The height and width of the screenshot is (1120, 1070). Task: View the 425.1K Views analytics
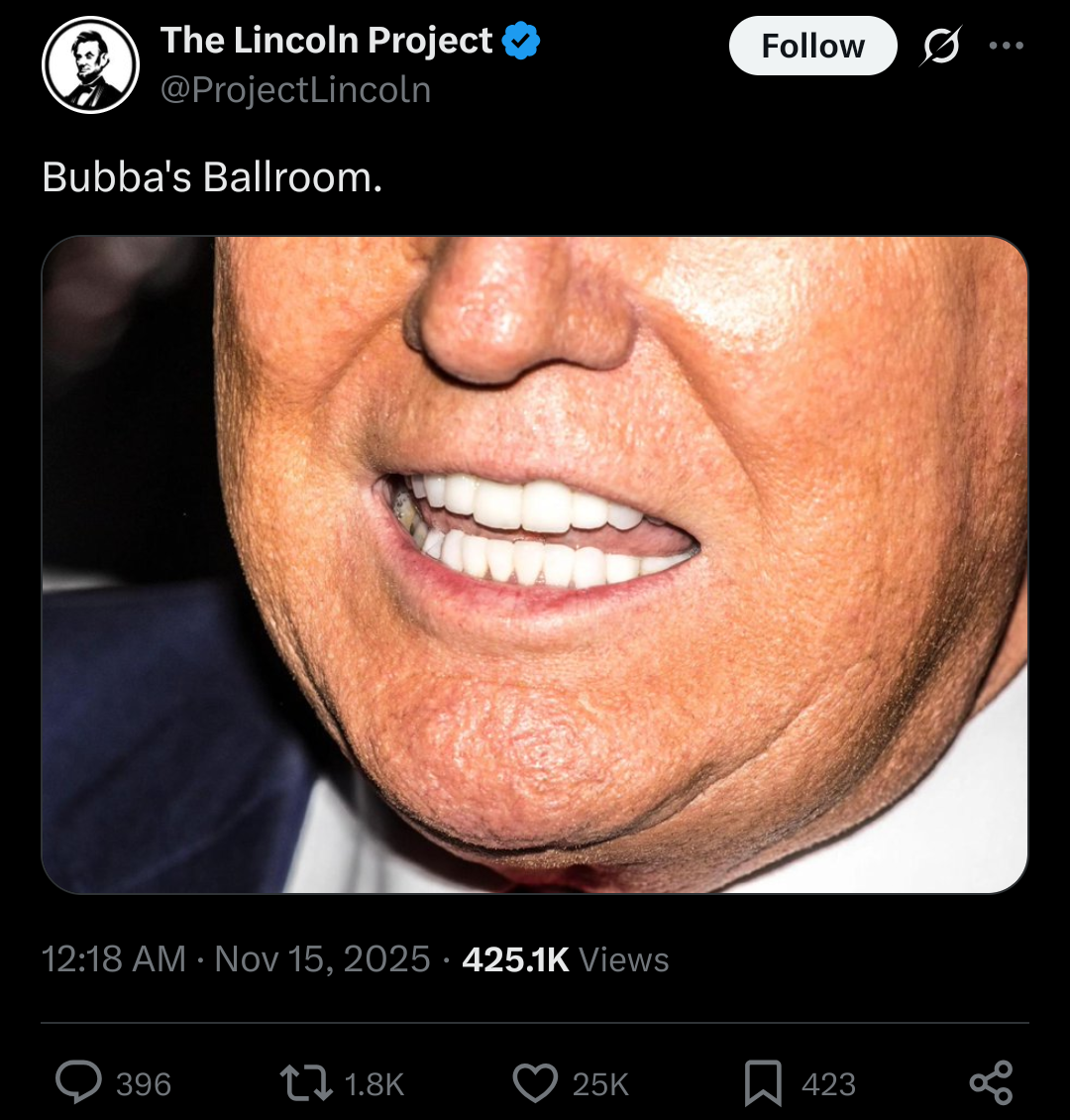coord(566,959)
